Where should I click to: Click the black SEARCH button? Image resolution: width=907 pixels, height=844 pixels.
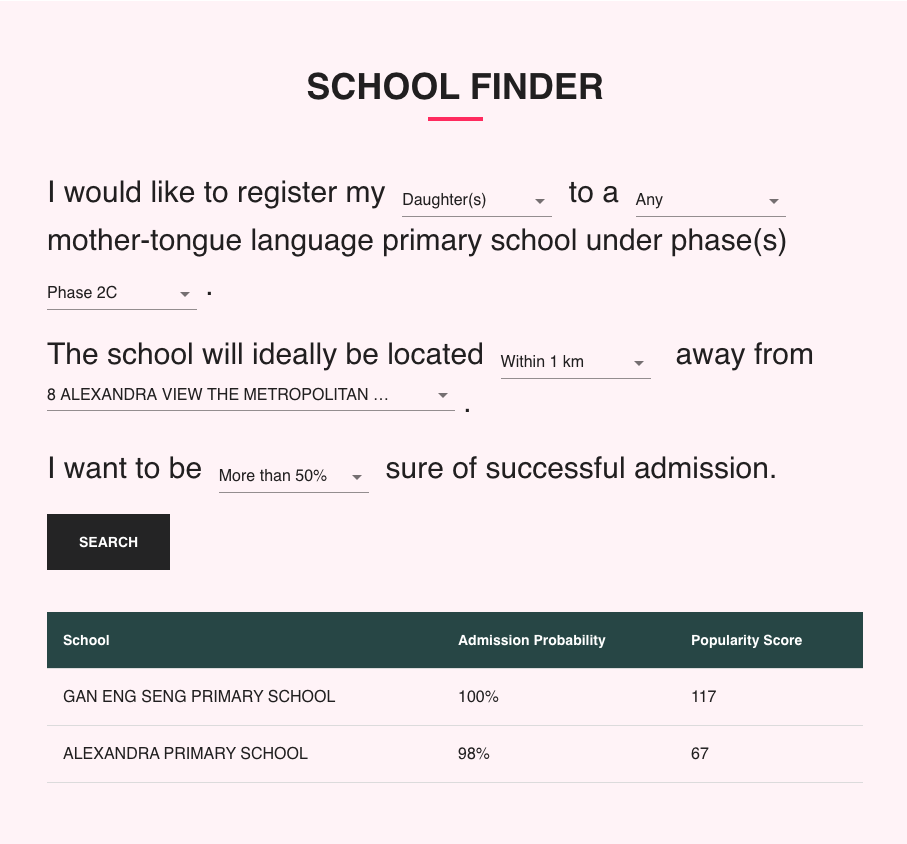(108, 542)
